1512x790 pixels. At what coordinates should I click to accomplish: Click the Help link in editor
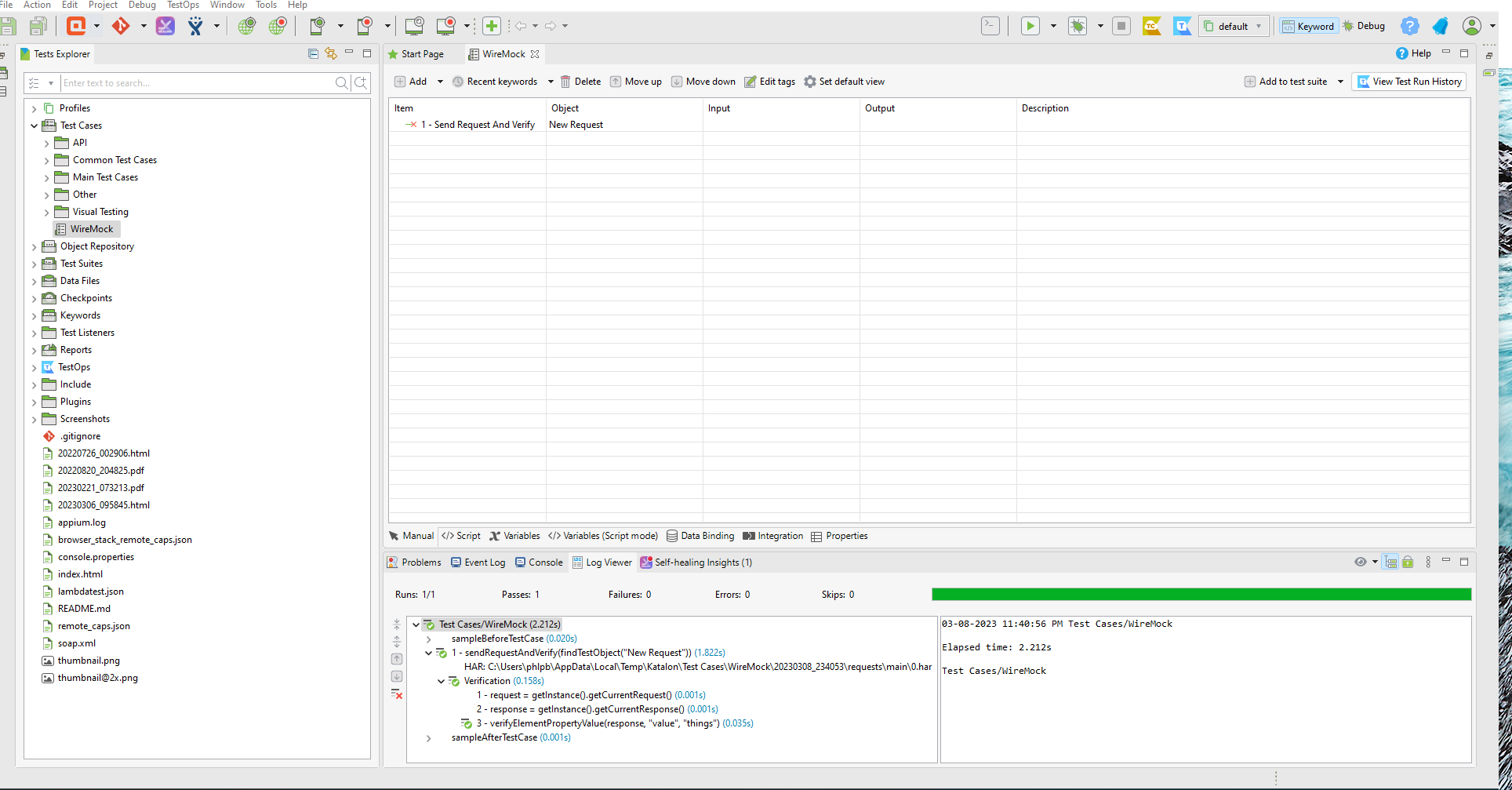[1414, 53]
